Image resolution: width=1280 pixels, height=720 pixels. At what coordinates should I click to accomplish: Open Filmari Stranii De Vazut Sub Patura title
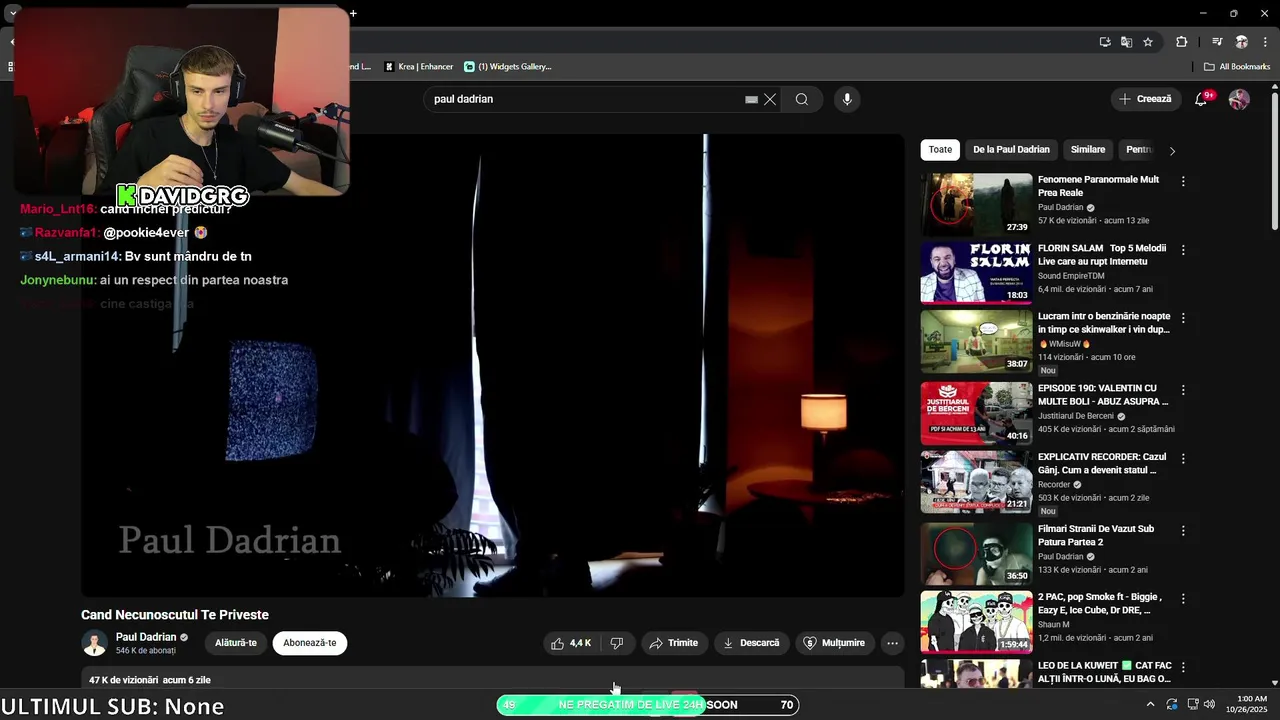pos(1096,535)
